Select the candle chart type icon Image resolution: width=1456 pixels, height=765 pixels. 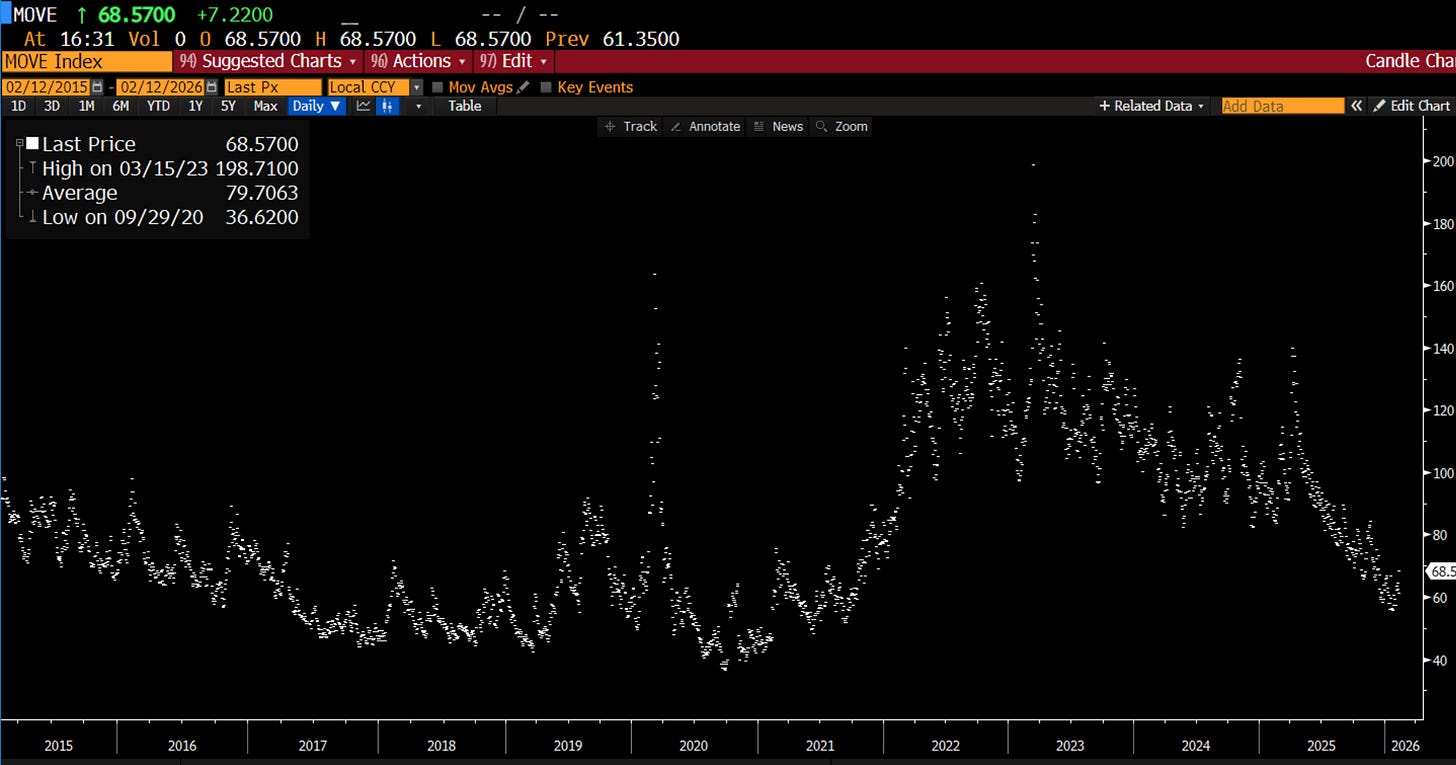(387, 106)
